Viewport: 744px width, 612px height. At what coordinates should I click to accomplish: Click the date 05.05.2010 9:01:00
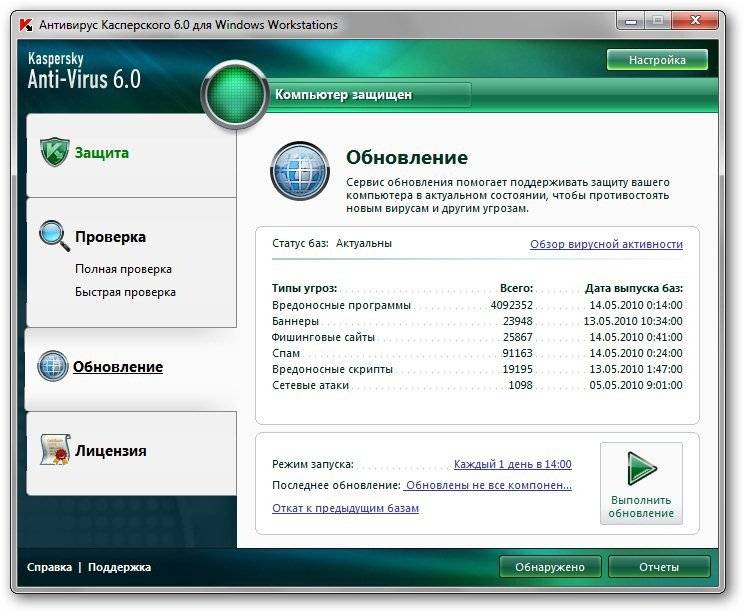tap(636, 385)
